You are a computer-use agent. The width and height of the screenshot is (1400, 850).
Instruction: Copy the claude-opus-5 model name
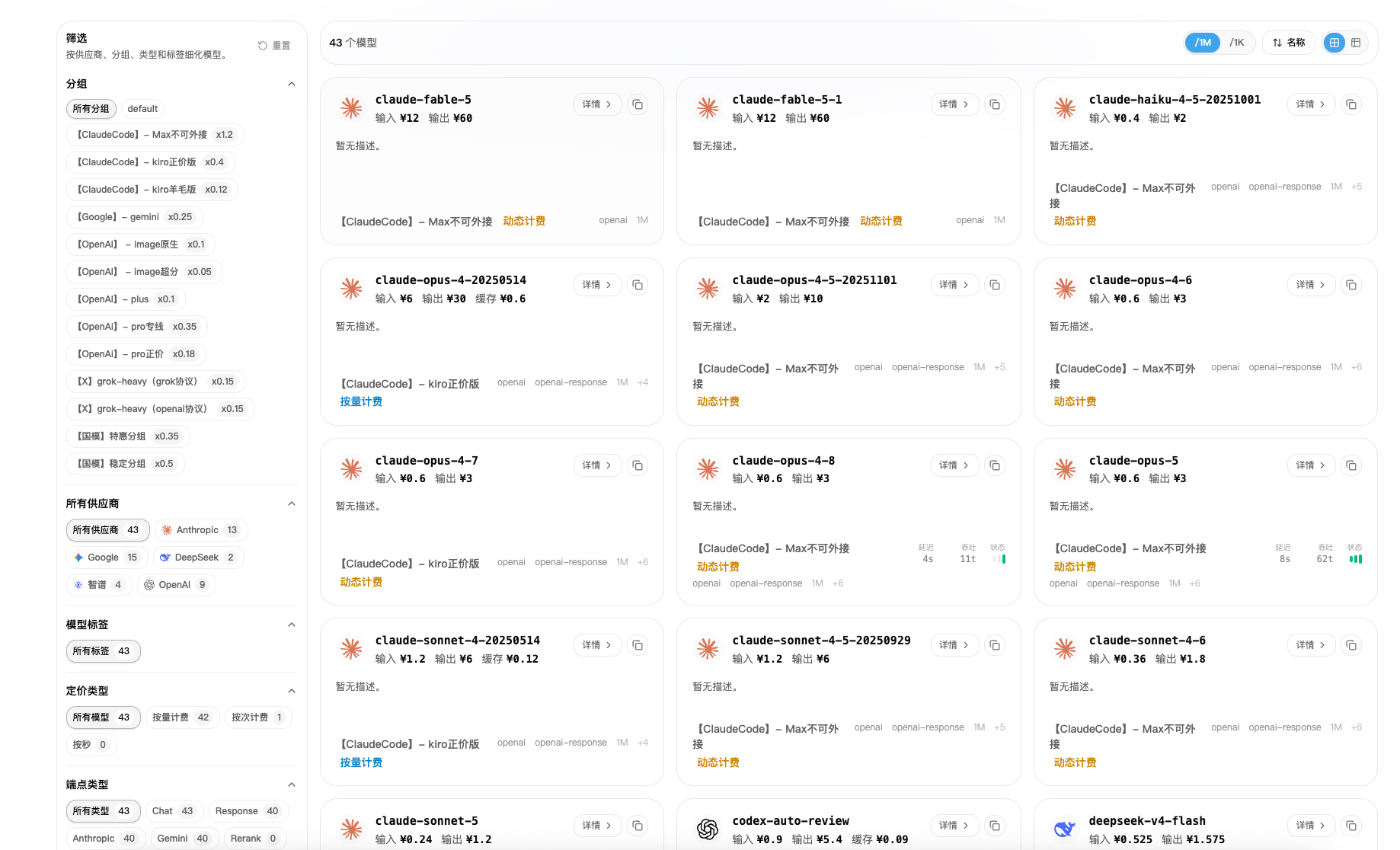point(1351,465)
